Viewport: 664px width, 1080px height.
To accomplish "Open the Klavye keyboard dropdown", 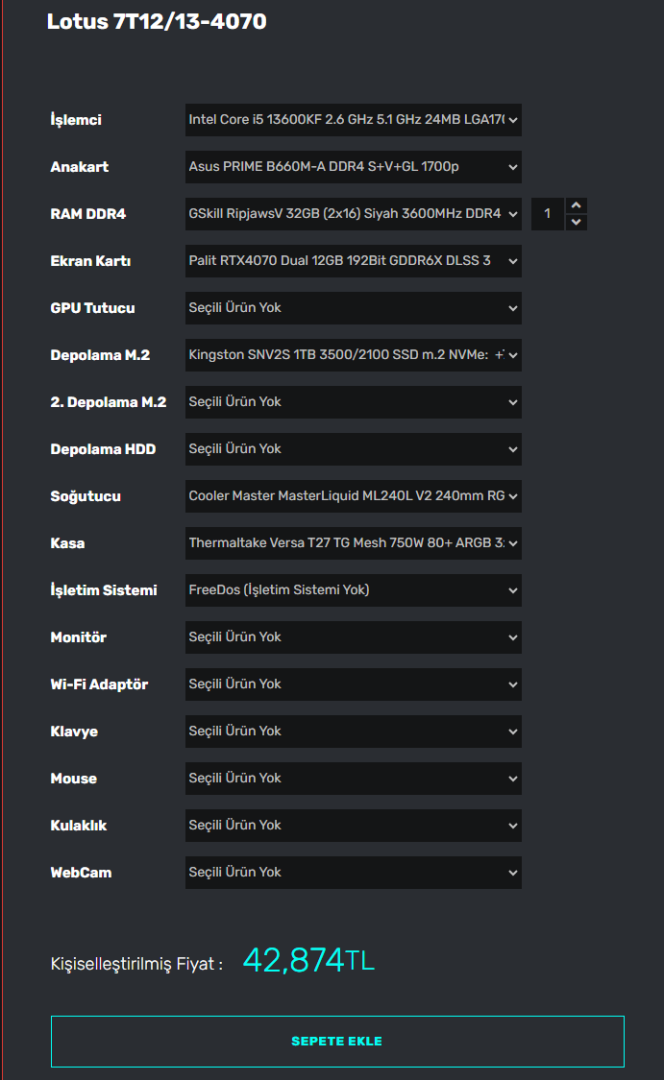I will [x=353, y=731].
